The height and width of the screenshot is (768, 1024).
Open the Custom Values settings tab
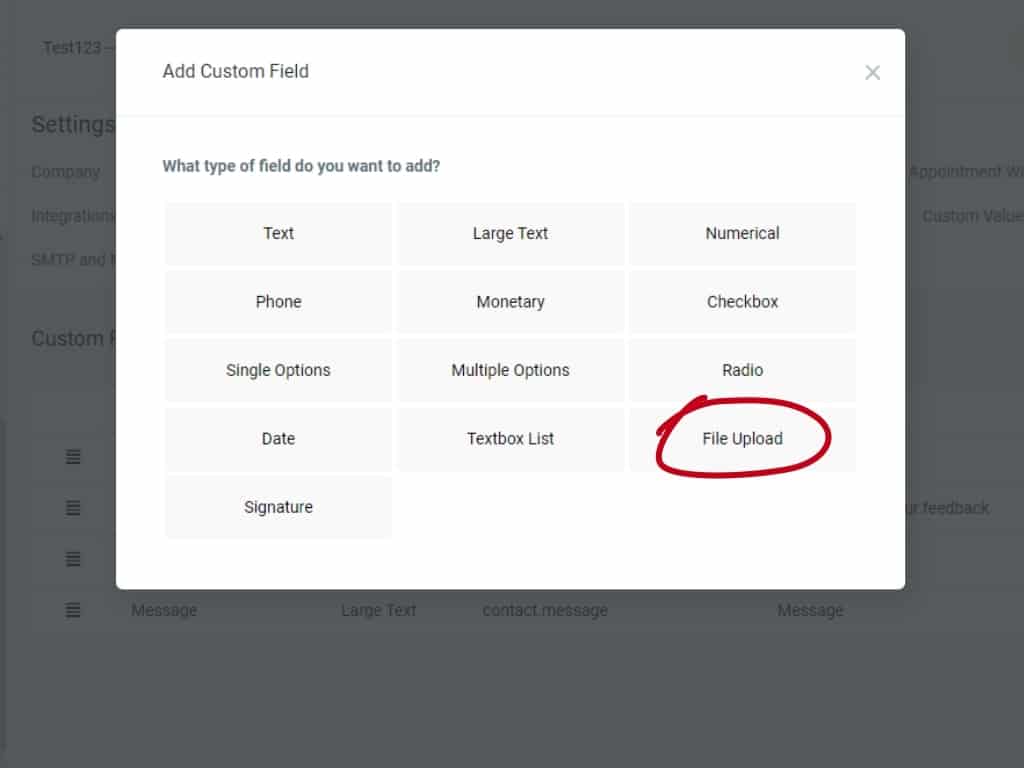[970, 216]
